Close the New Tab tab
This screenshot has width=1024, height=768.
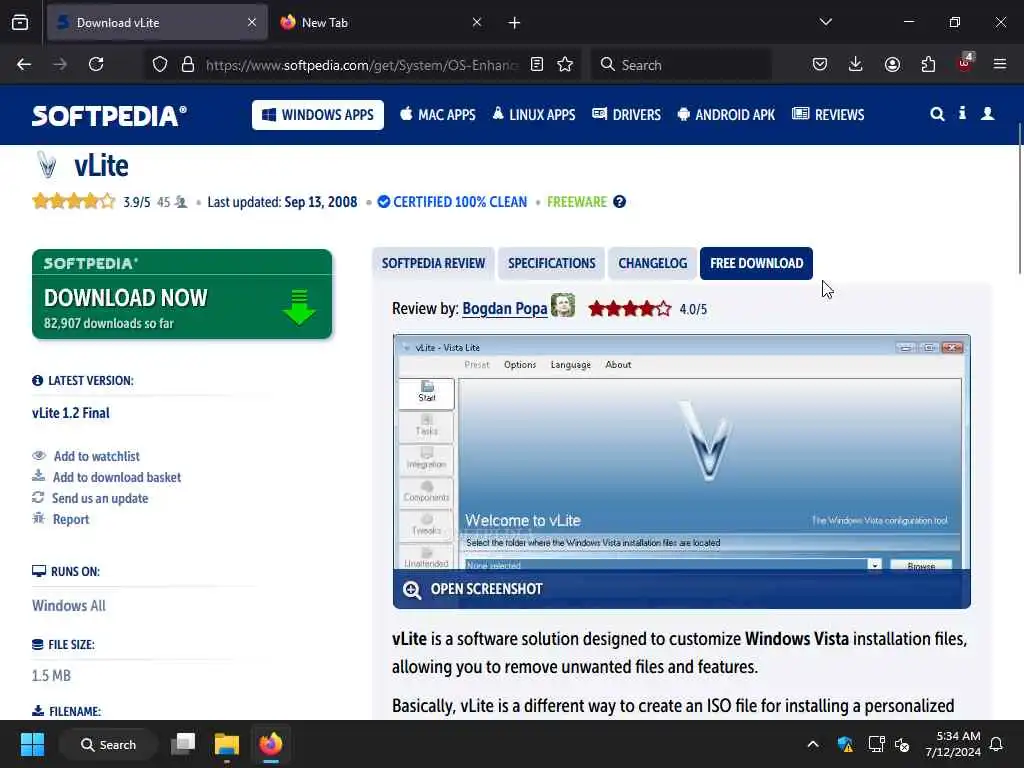[477, 23]
